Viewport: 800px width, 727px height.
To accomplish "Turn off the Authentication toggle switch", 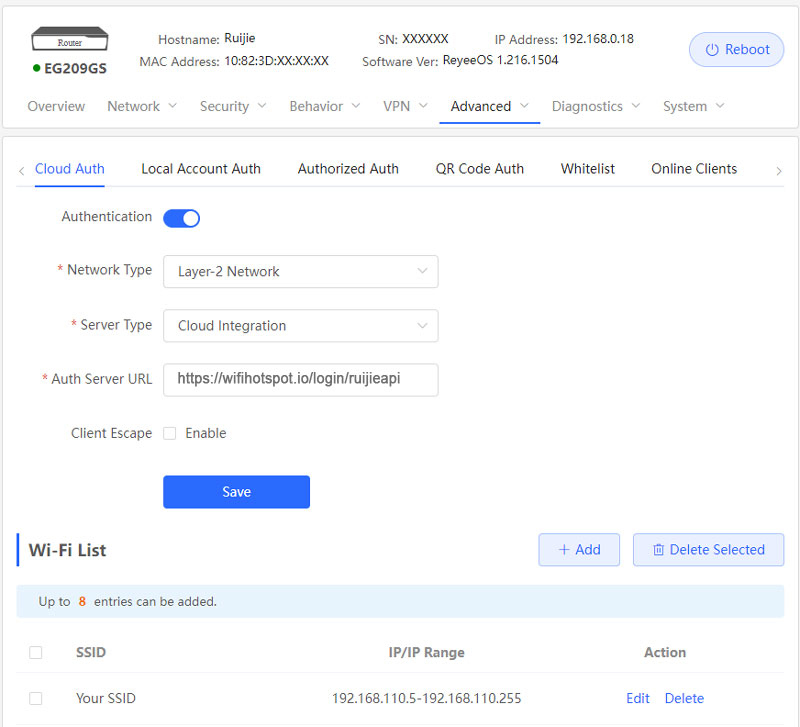I will [182, 218].
